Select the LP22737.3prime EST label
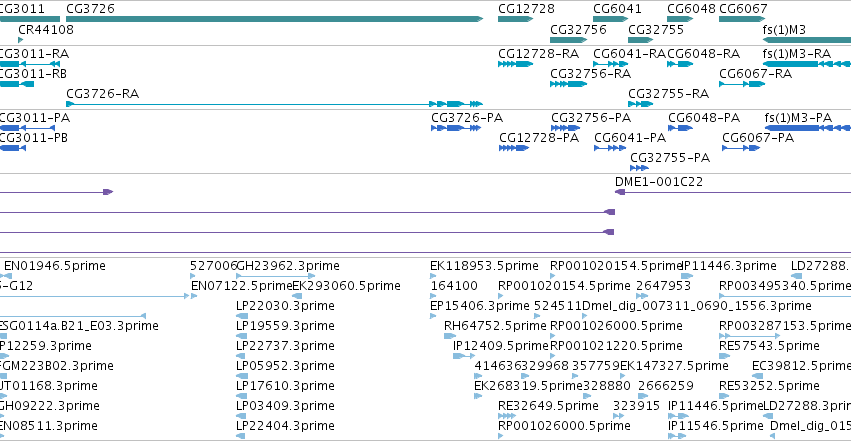This screenshot has height=441, width=851. (285, 346)
